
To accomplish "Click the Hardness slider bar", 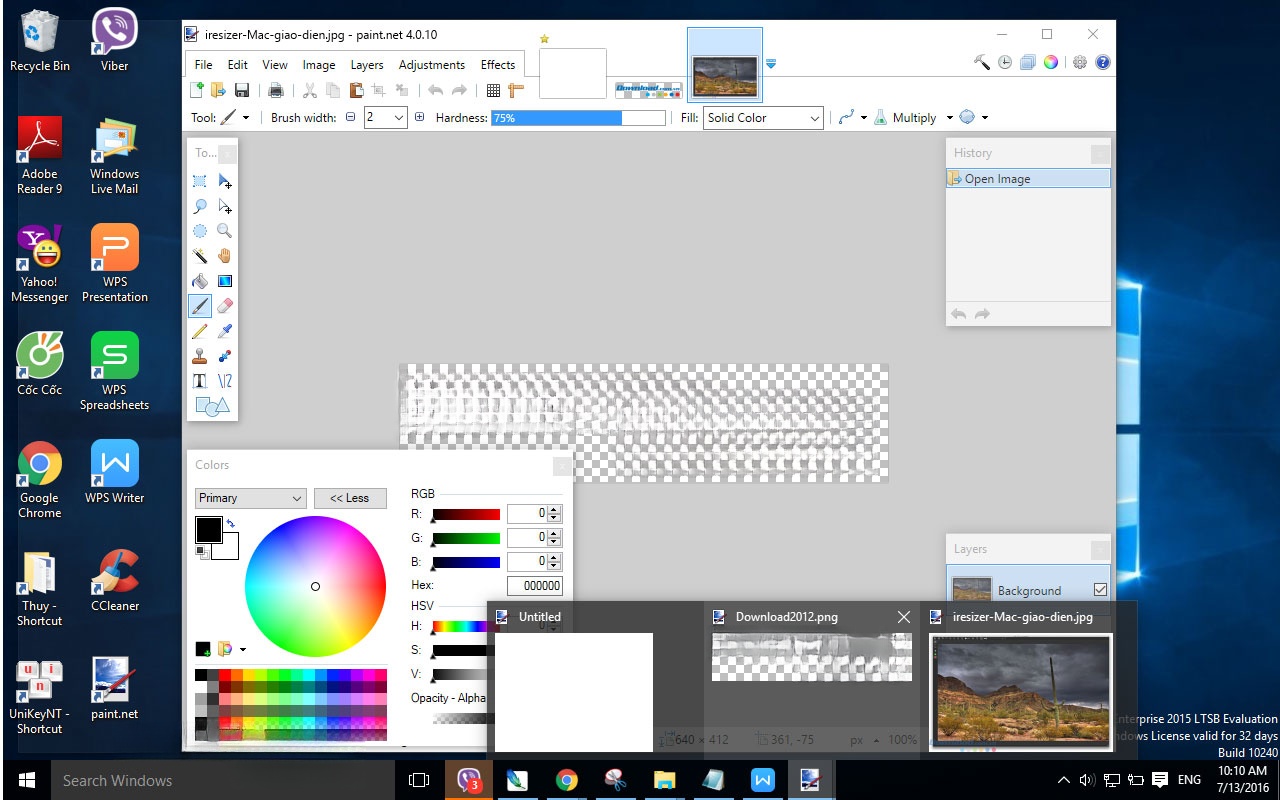I will tap(578, 117).
